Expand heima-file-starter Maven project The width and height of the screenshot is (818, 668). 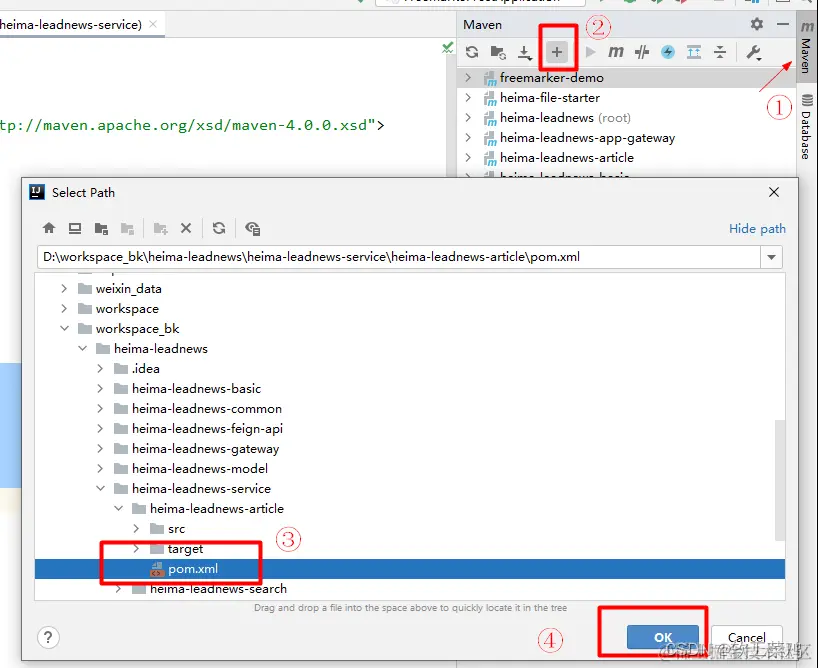[468, 98]
